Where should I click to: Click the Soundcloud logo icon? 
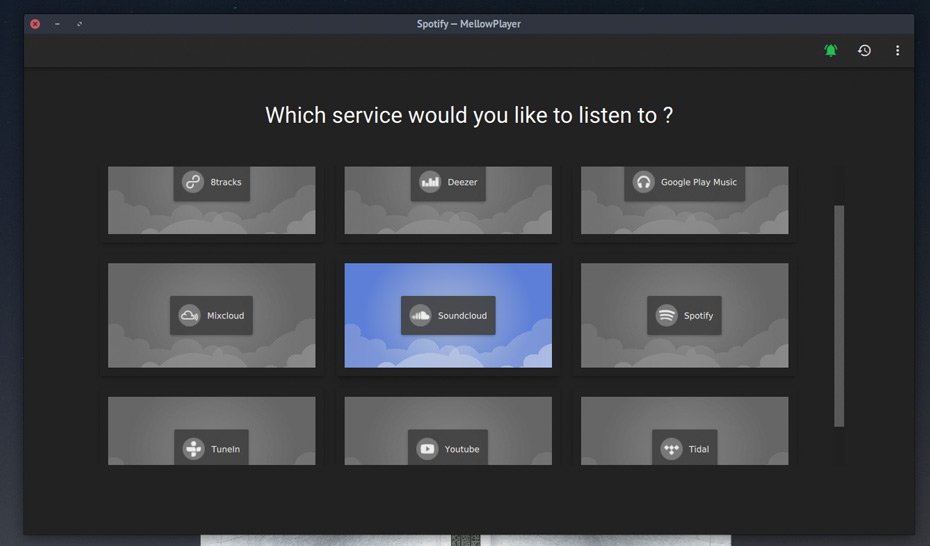click(x=420, y=316)
